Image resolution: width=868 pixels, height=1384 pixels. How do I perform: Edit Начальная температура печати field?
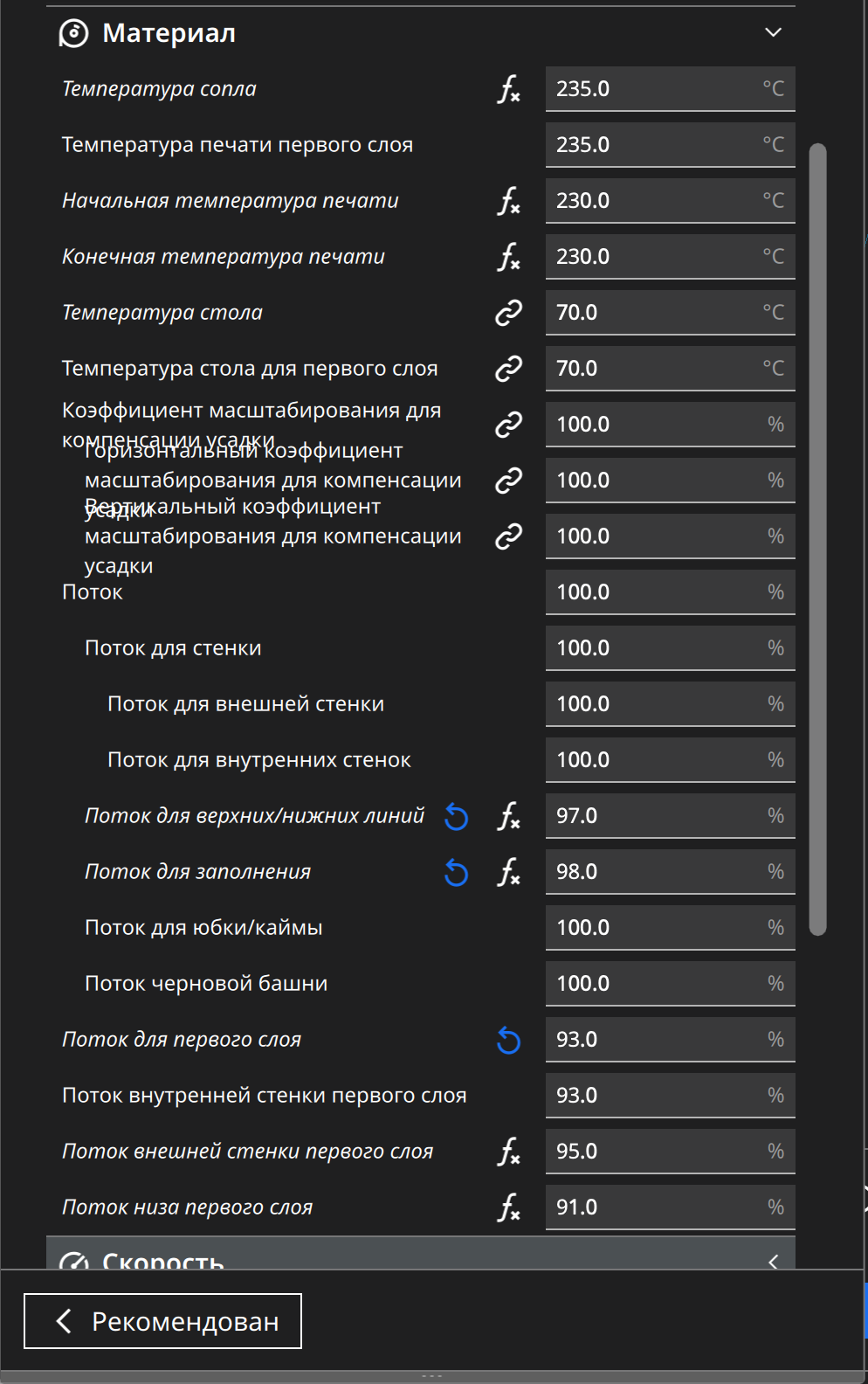click(x=671, y=201)
